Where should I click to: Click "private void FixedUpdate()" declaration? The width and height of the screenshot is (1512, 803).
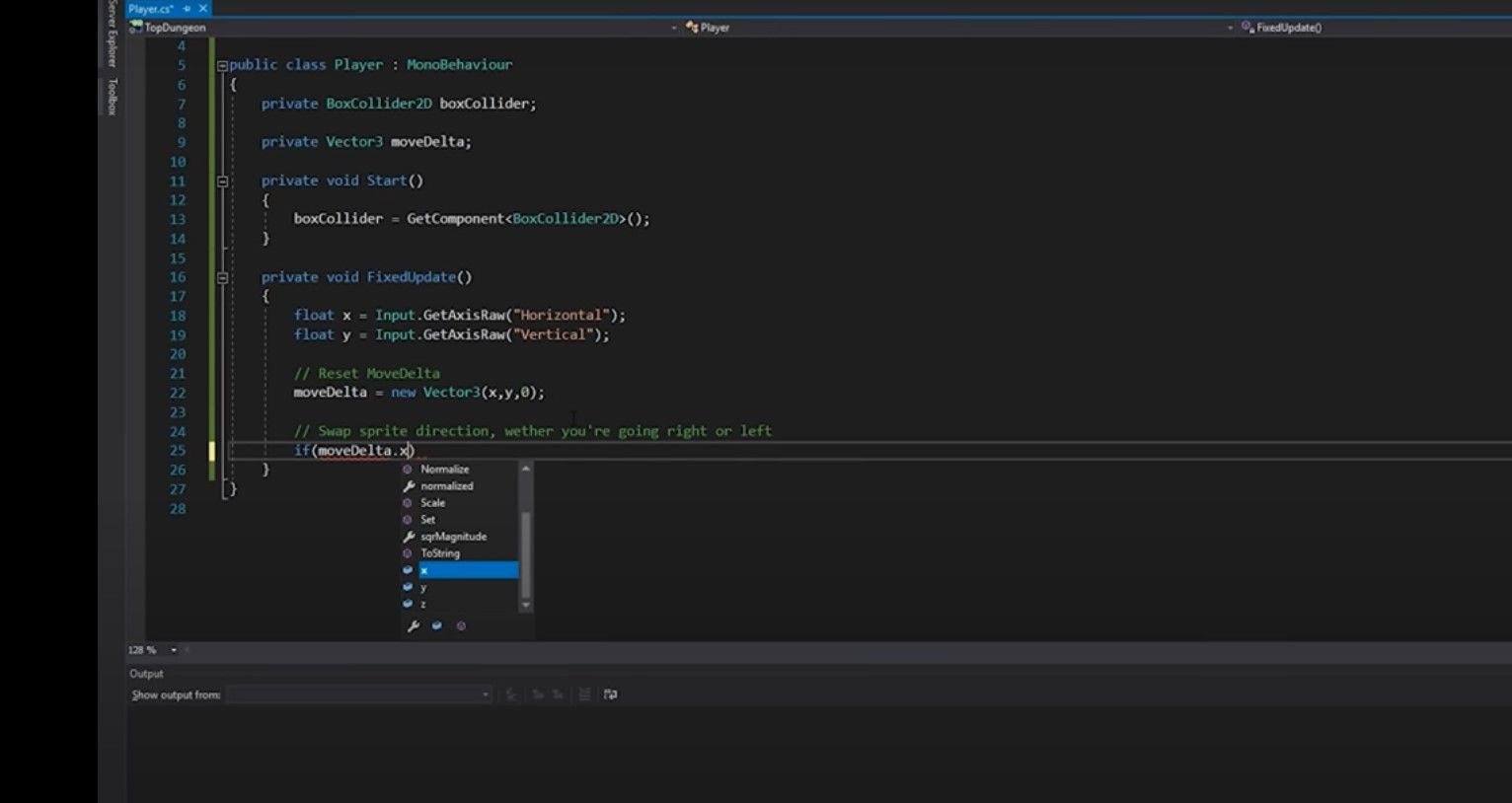point(367,278)
